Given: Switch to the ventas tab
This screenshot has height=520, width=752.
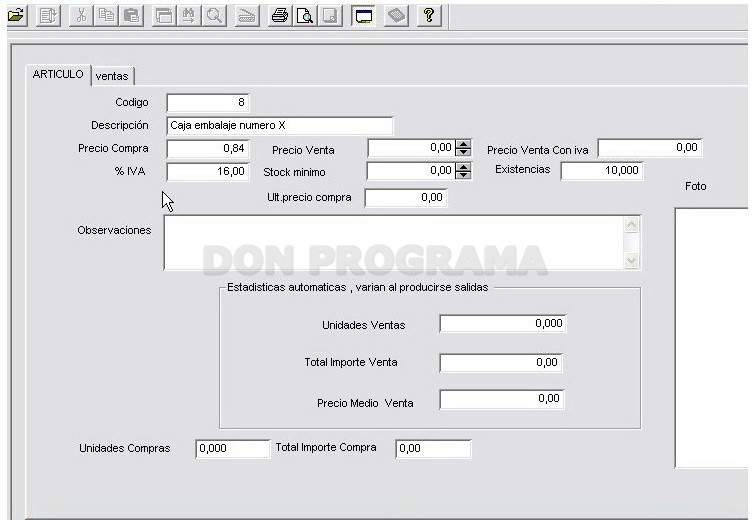Looking at the screenshot, I should click(112, 76).
